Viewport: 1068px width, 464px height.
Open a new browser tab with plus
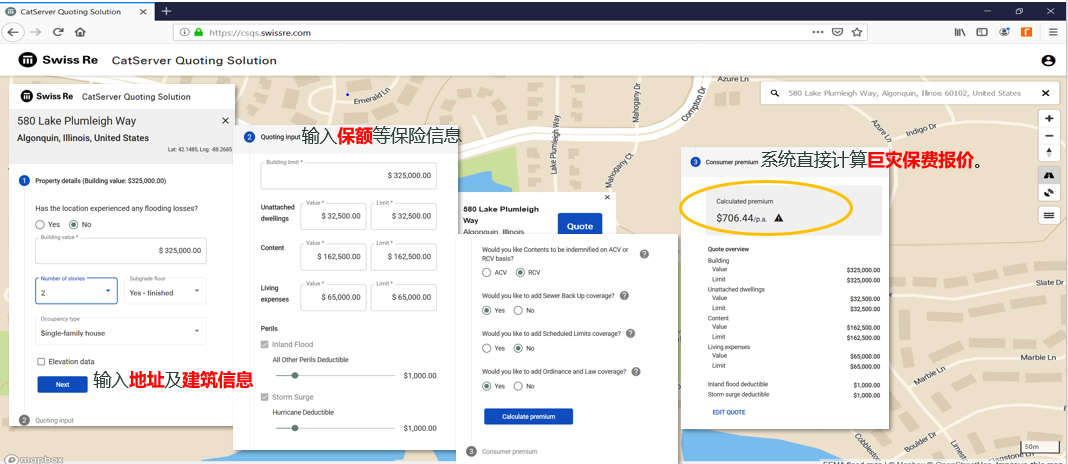[x=166, y=11]
